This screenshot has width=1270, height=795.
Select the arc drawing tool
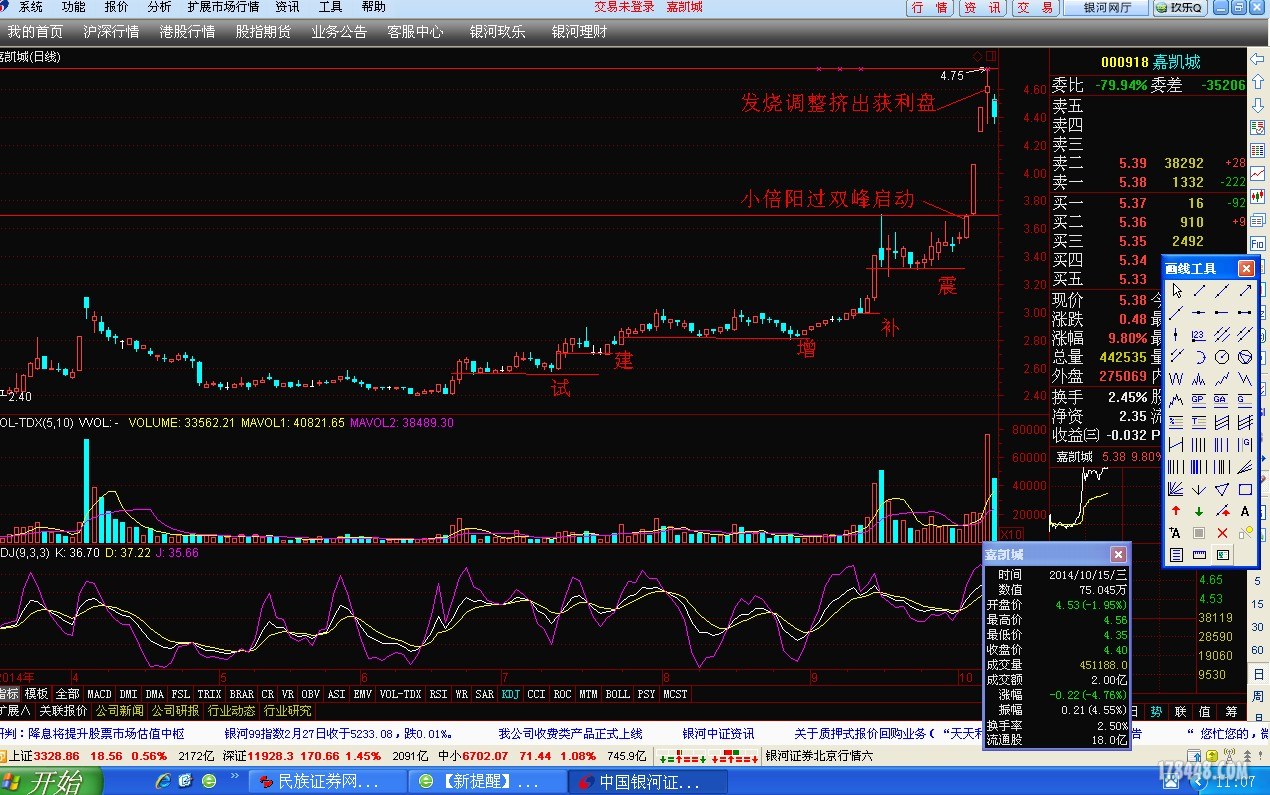(x=1199, y=357)
